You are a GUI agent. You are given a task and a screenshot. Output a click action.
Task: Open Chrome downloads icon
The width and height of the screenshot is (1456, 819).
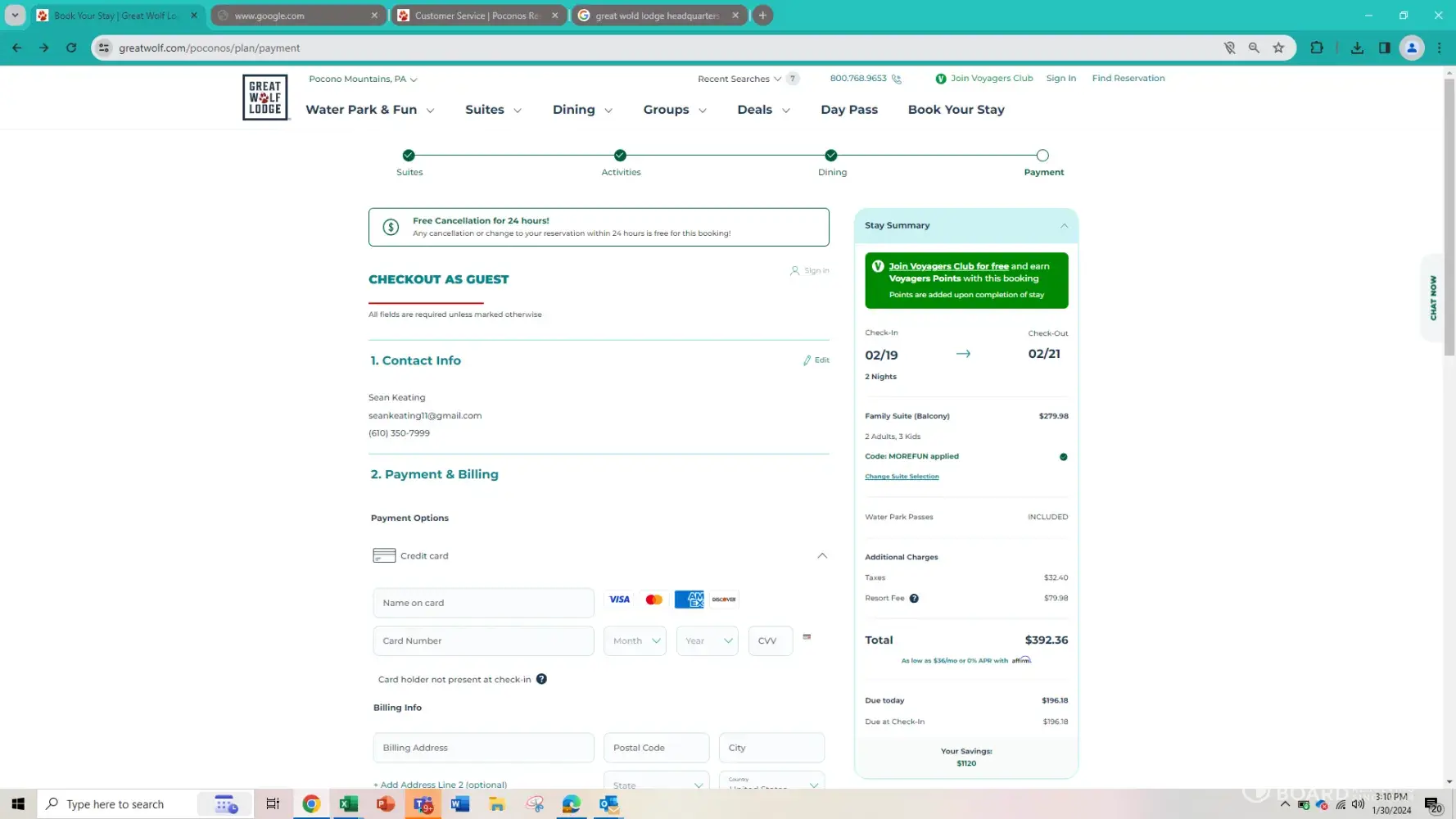coord(1357,48)
